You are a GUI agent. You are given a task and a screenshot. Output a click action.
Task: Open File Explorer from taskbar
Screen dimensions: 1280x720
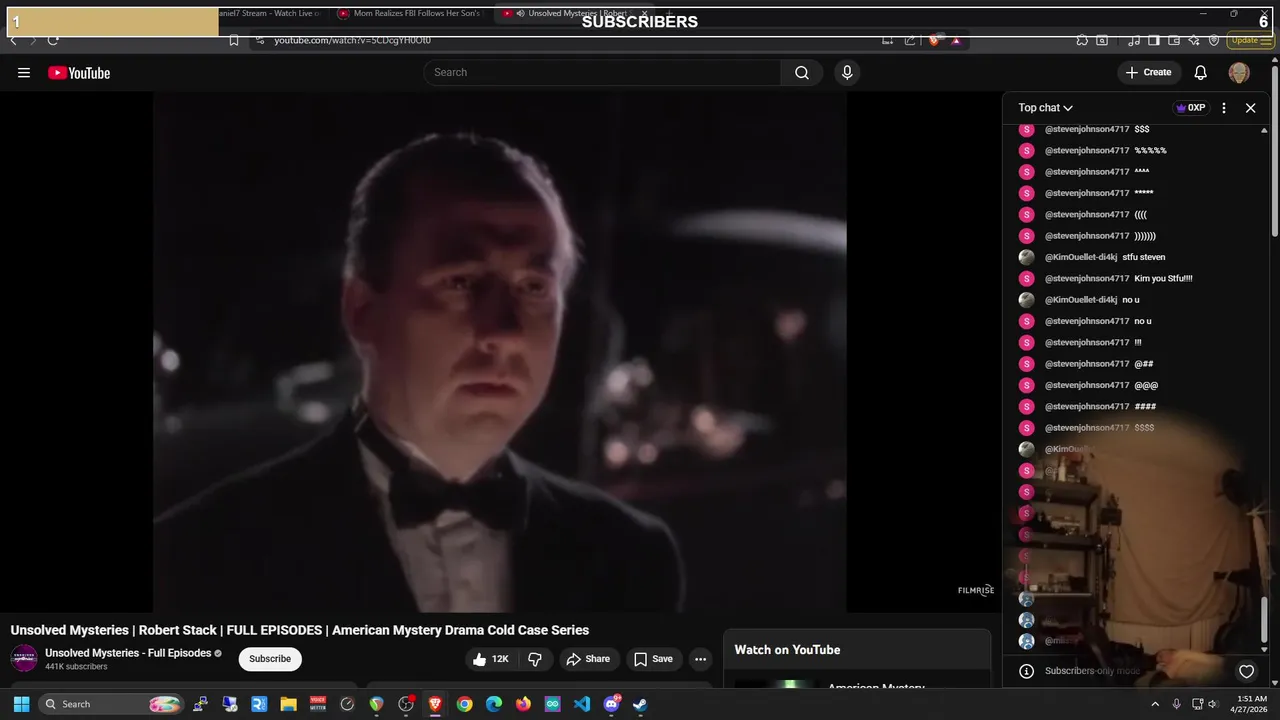[289, 704]
